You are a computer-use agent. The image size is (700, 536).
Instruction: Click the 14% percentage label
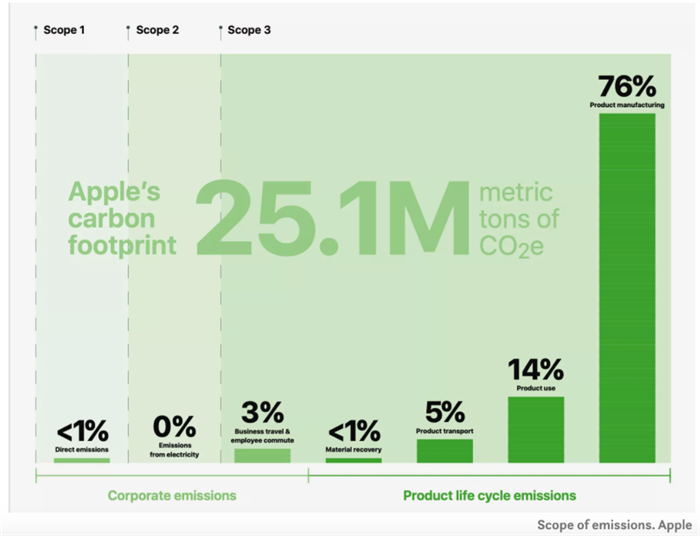coord(535,370)
